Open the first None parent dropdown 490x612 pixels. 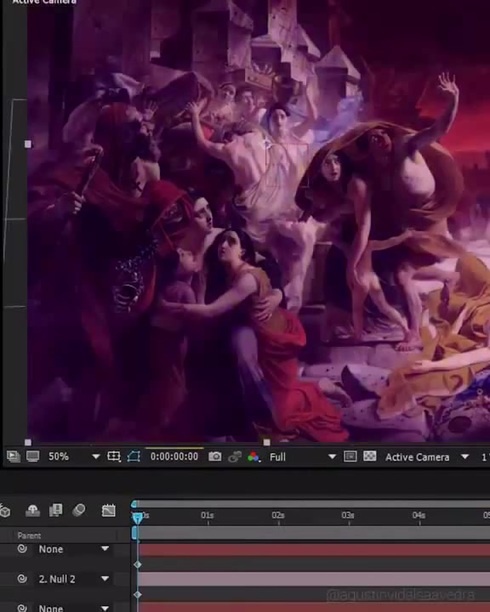(73, 549)
